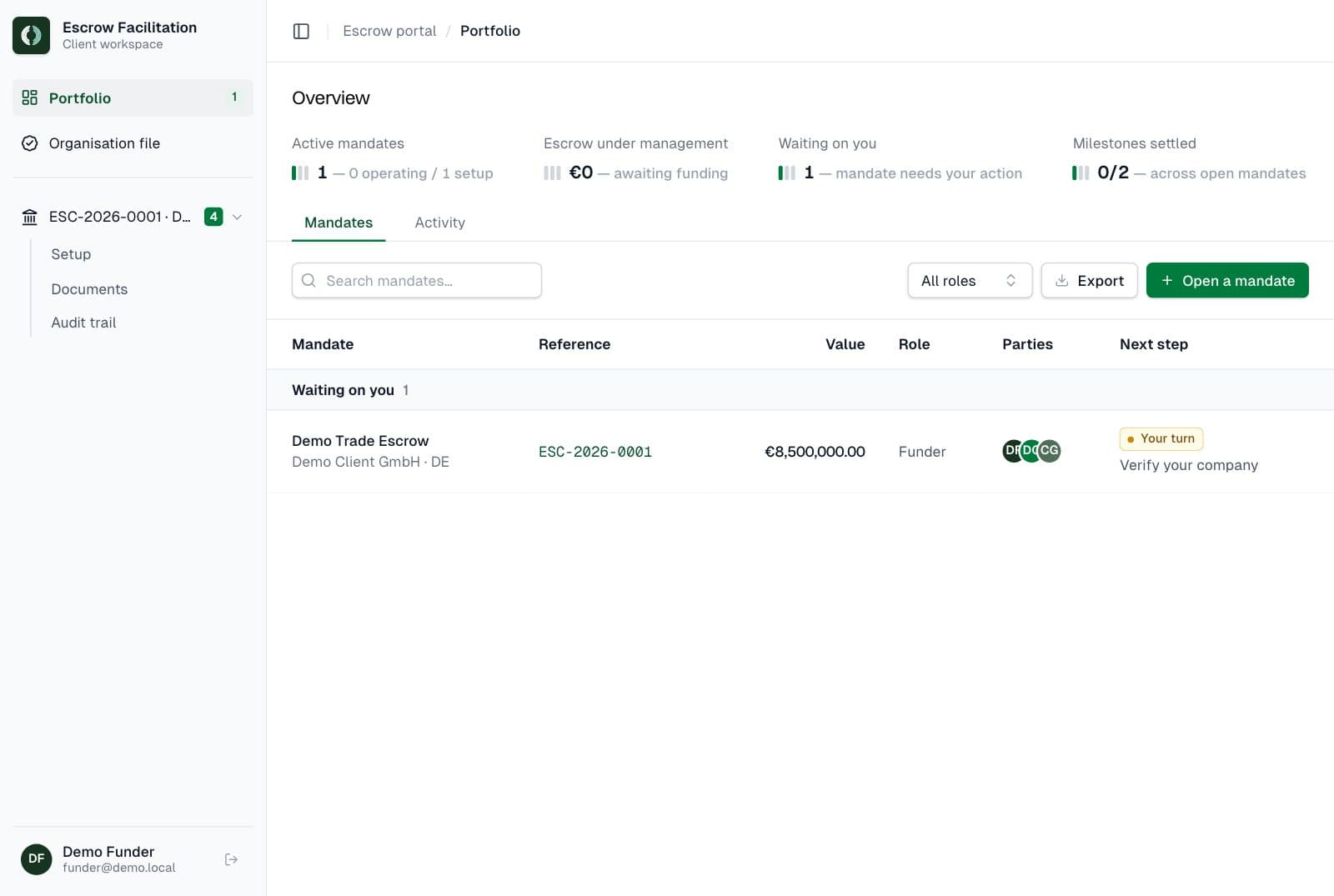1334x896 pixels.
Task: Click the Funder role cell
Action: tap(922, 451)
